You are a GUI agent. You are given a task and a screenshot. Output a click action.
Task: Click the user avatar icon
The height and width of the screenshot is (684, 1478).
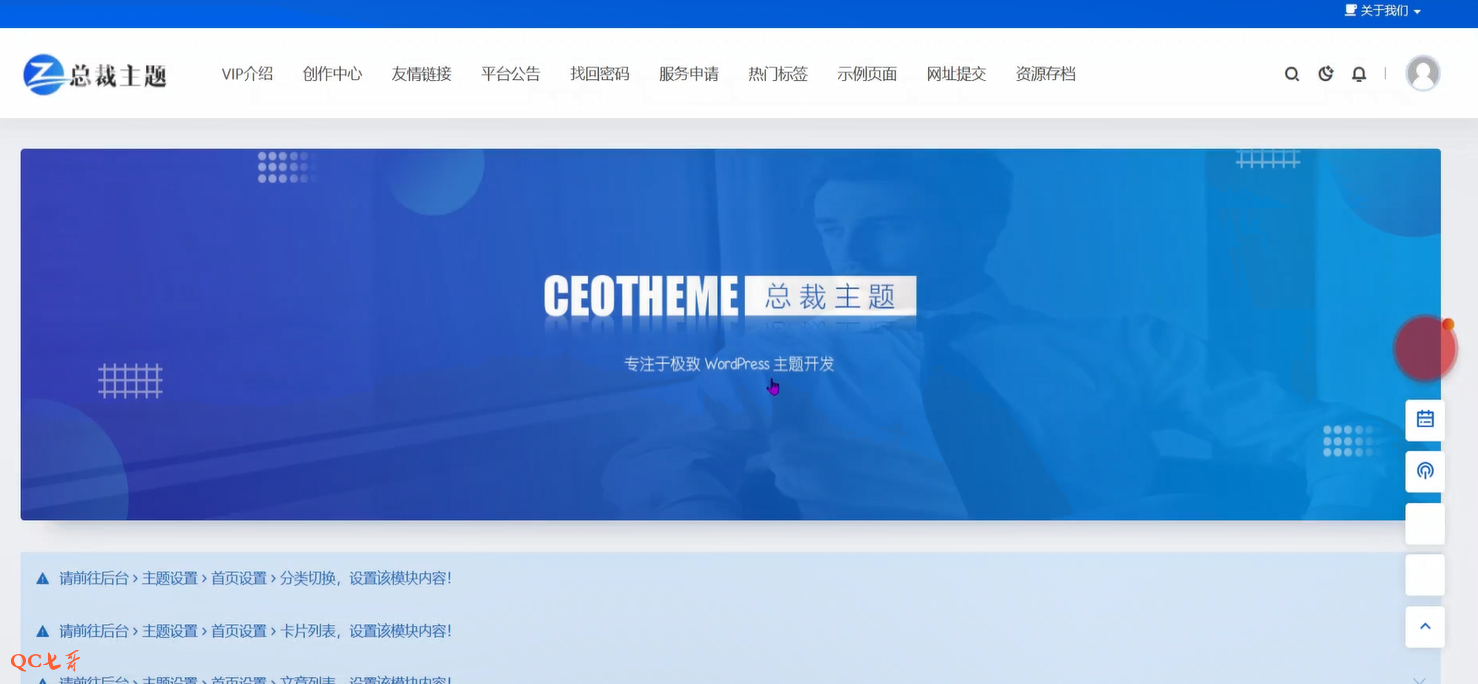[1422, 74]
